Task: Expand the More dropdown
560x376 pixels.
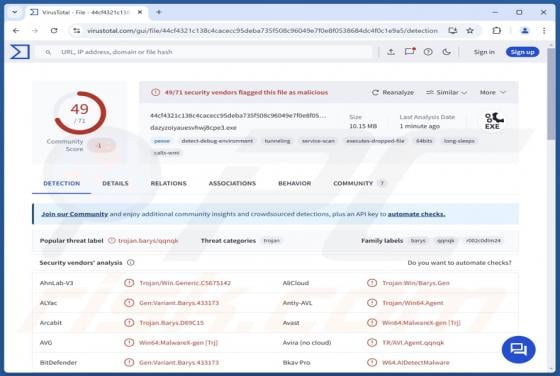Action: 492,92
